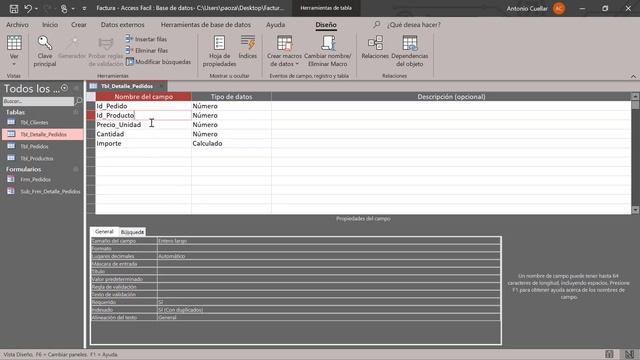
Task: Click the navigation pane search magnifier icon
Action: 79,101
